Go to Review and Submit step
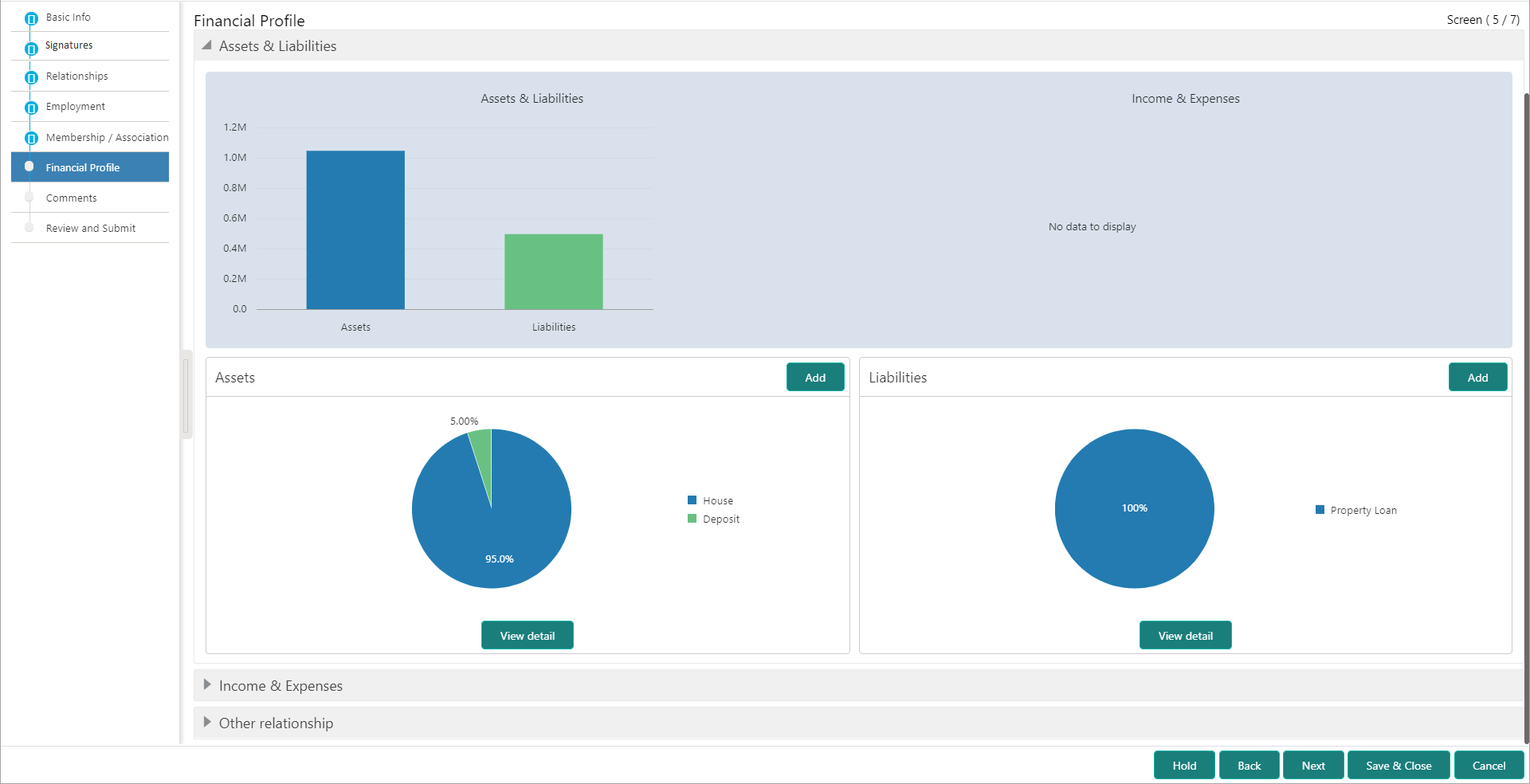Image resolution: width=1530 pixels, height=784 pixels. tap(90, 228)
